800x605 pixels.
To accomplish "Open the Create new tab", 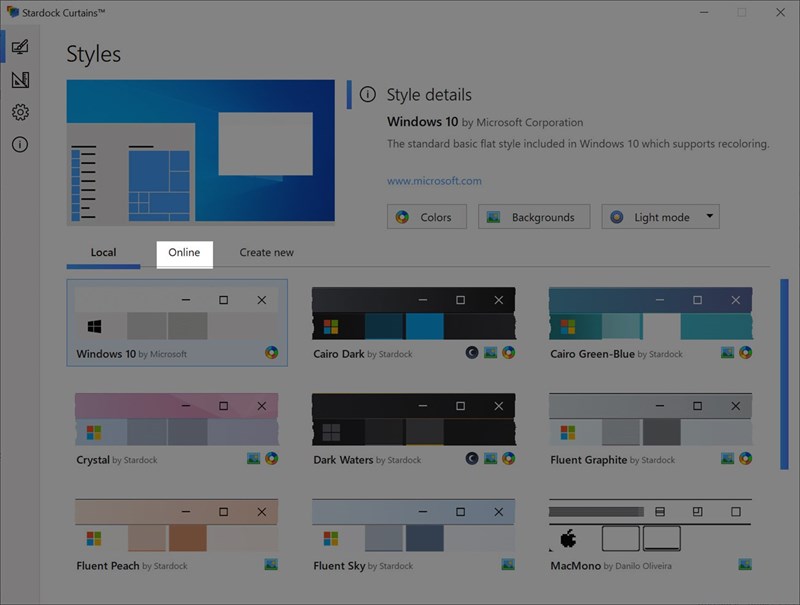I will point(266,253).
